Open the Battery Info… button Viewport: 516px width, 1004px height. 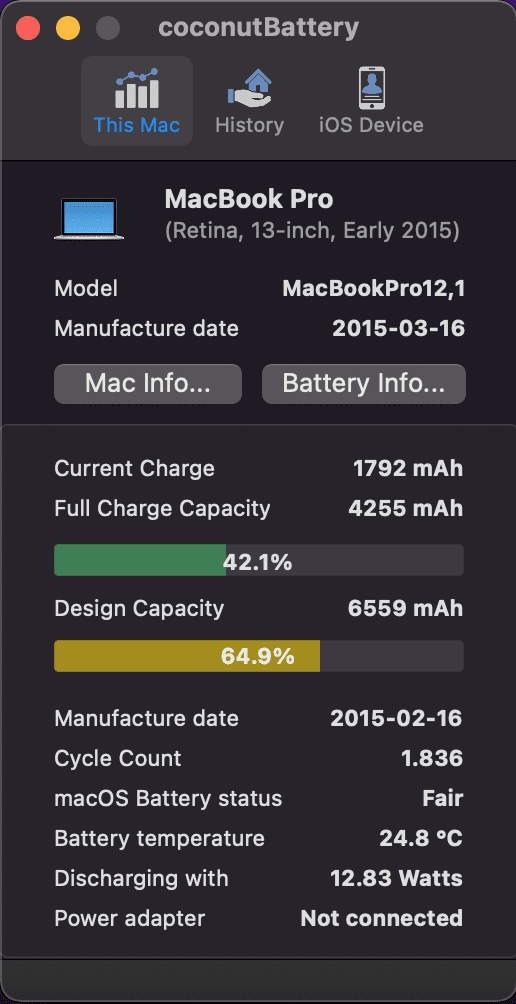364,384
